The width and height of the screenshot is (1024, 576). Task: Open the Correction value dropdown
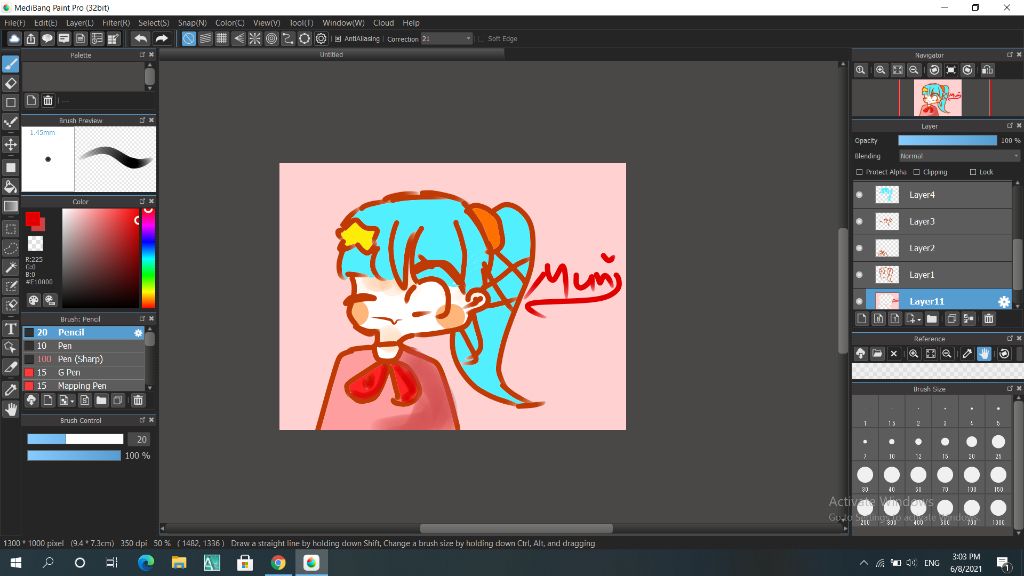pyautogui.click(x=446, y=39)
